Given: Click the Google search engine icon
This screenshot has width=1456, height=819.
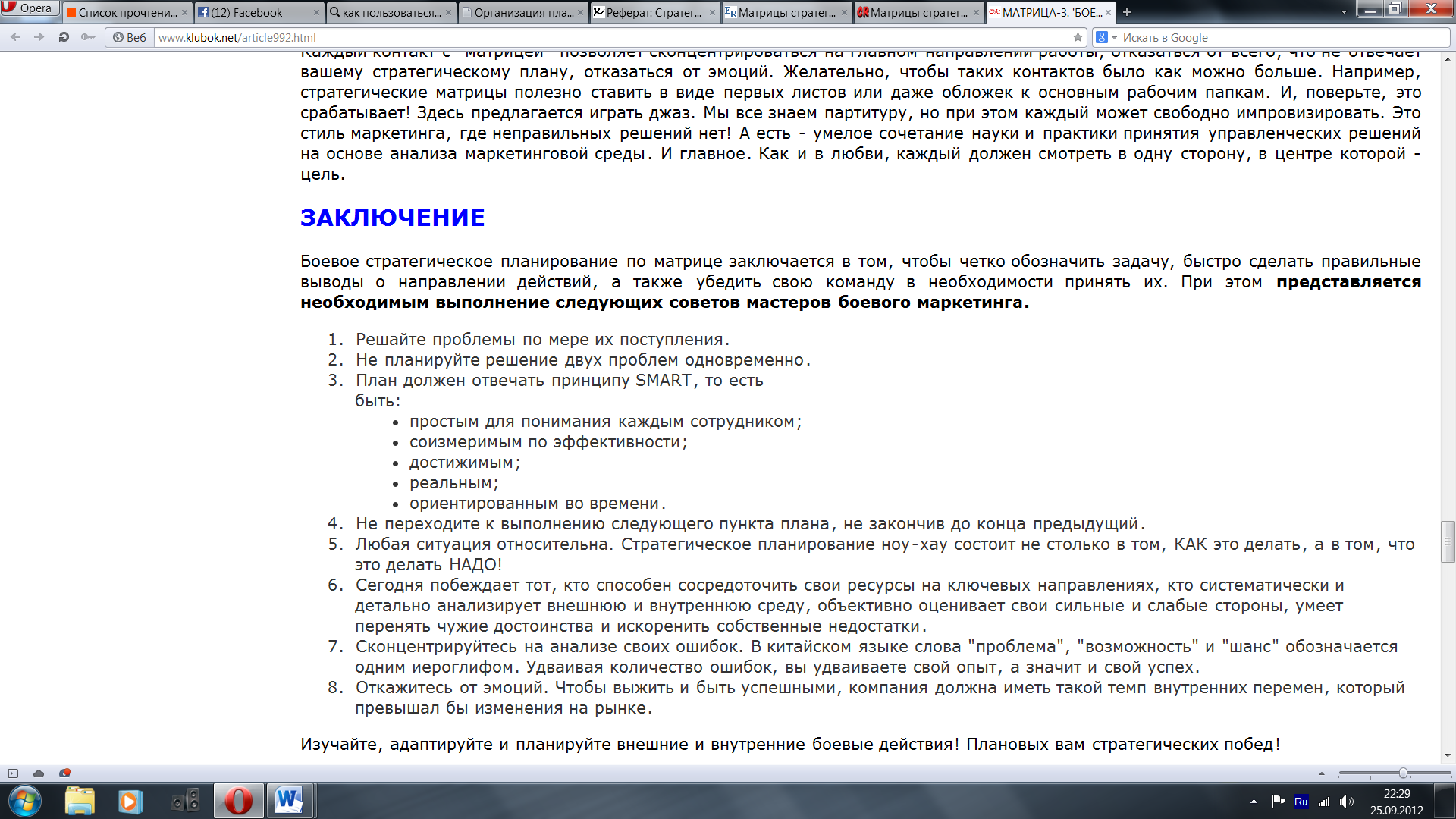Looking at the screenshot, I should (1102, 37).
